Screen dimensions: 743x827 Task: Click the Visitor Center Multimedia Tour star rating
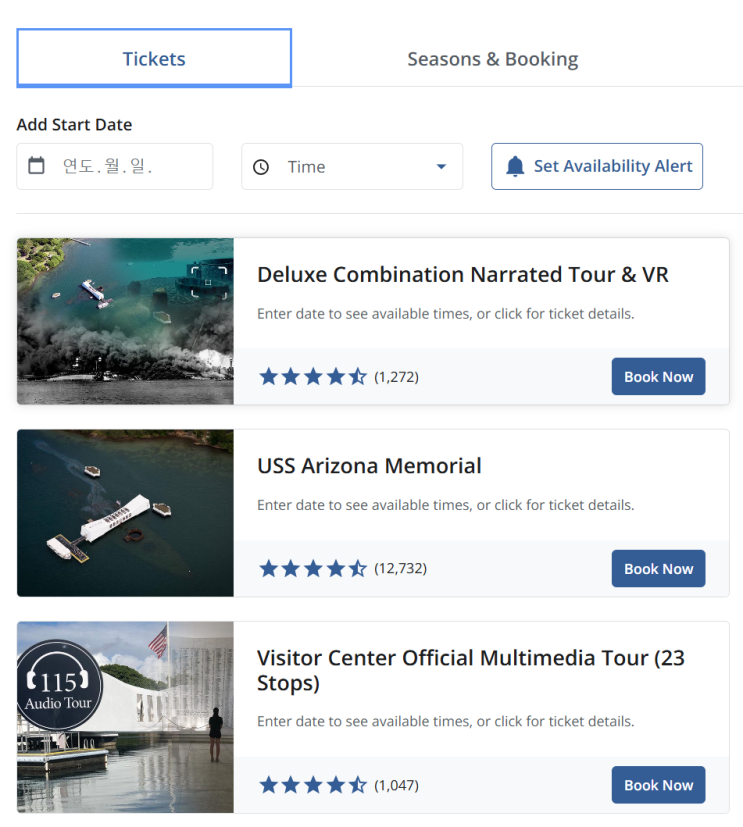click(313, 785)
